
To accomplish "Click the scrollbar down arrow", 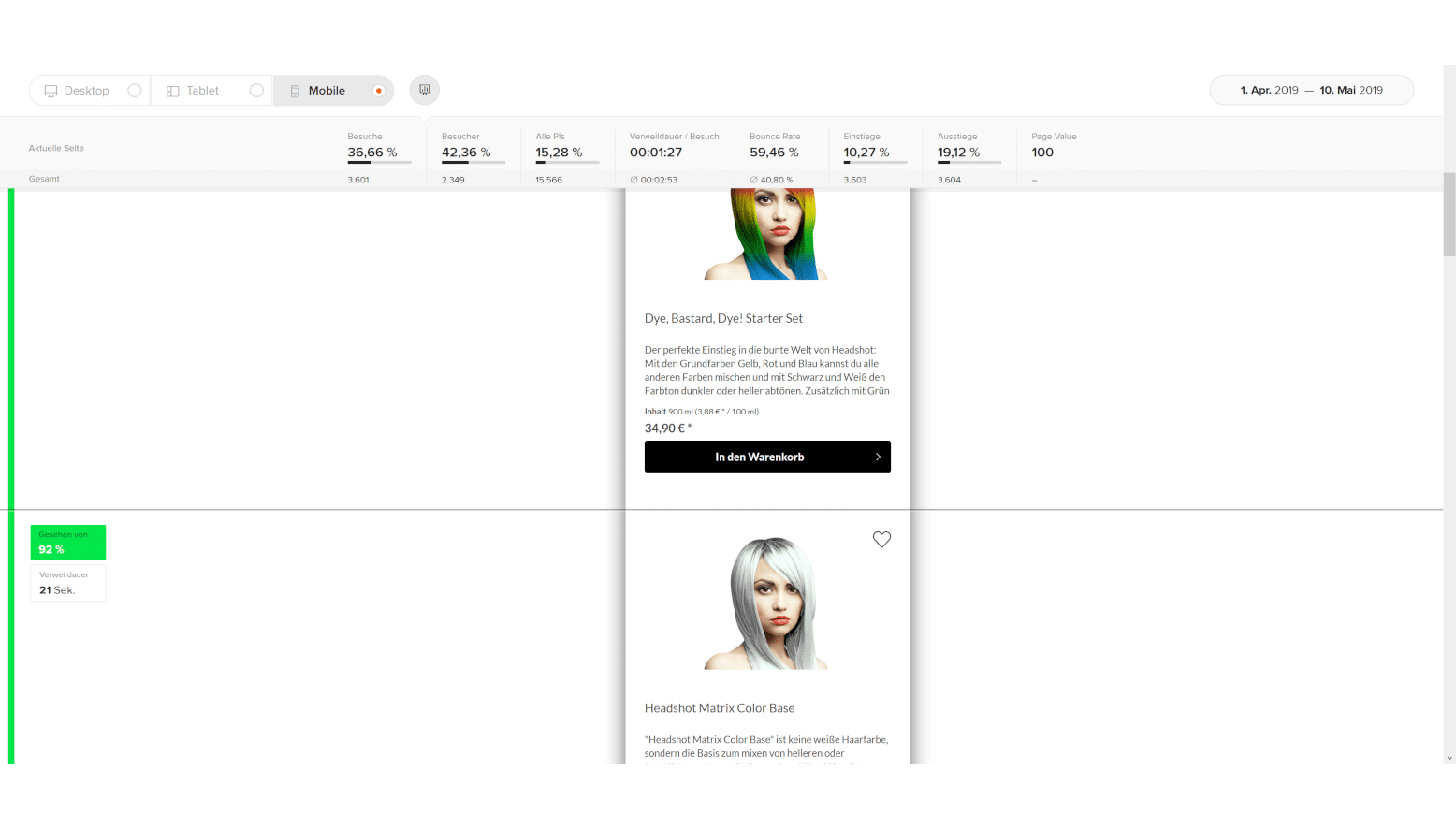I will [x=1449, y=759].
